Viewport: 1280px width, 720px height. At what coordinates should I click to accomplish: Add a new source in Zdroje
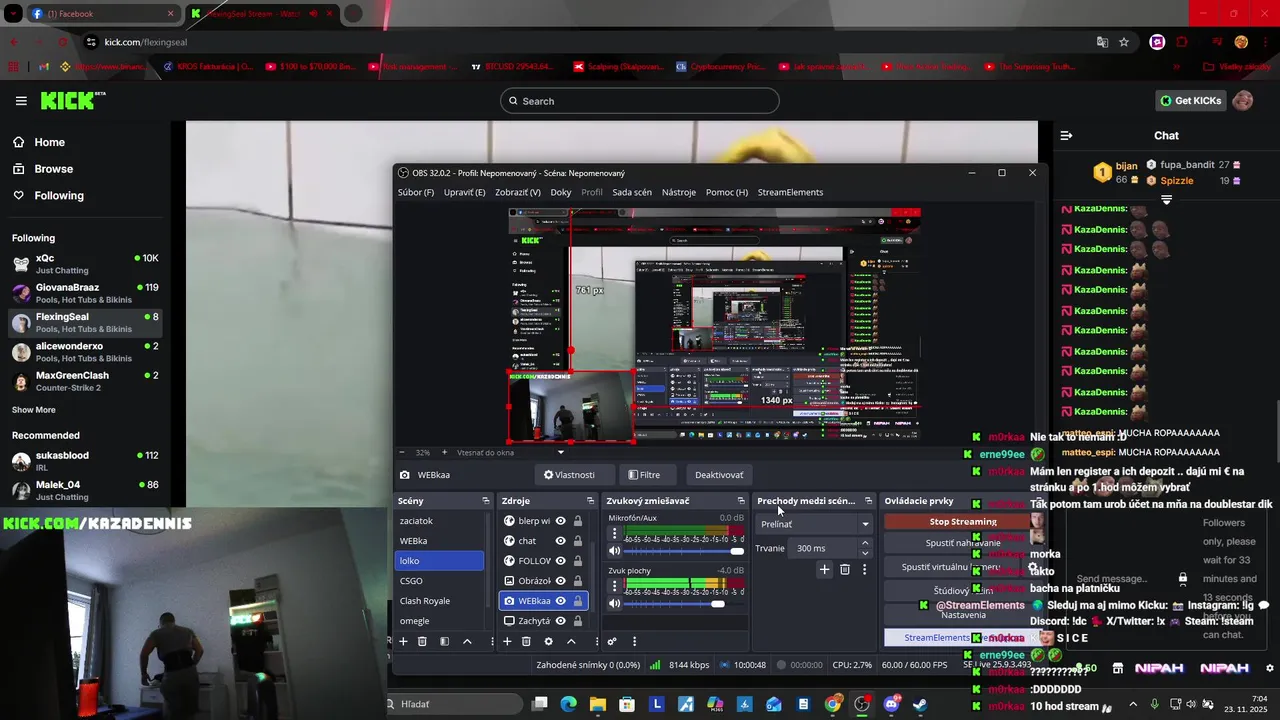507,641
